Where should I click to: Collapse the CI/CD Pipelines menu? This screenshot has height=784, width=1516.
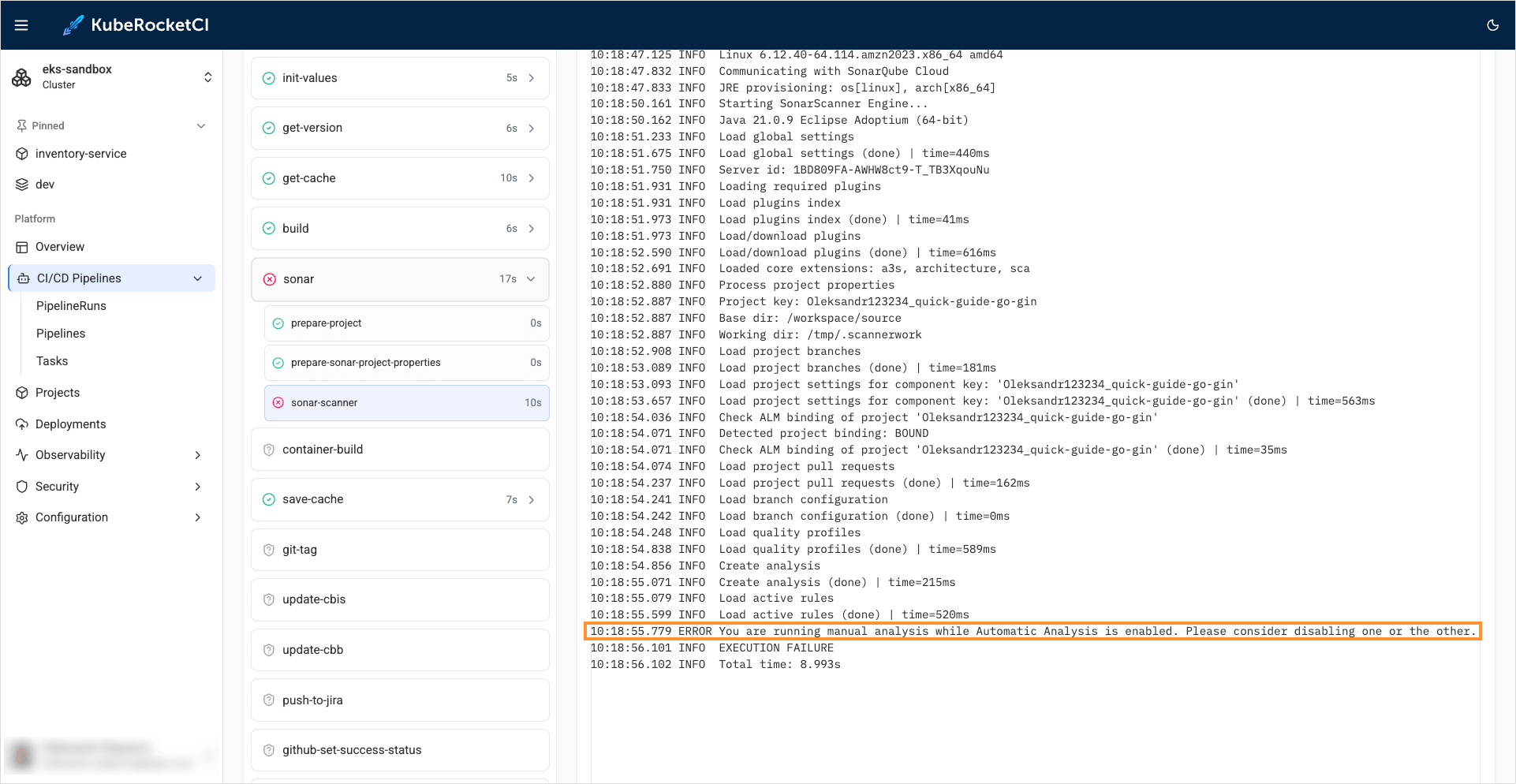coord(198,278)
